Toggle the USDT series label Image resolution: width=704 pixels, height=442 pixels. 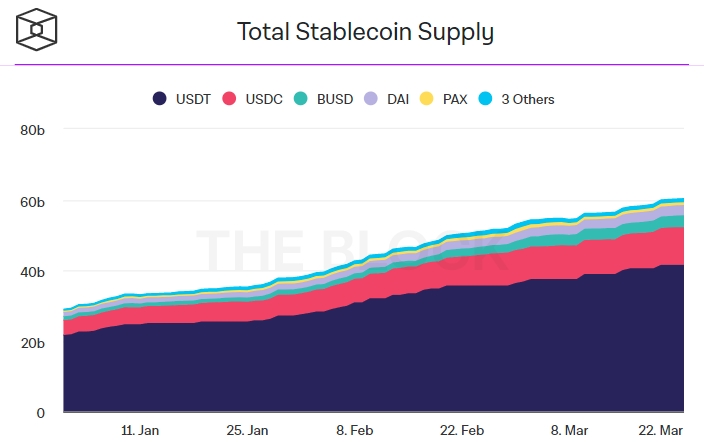(191, 99)
